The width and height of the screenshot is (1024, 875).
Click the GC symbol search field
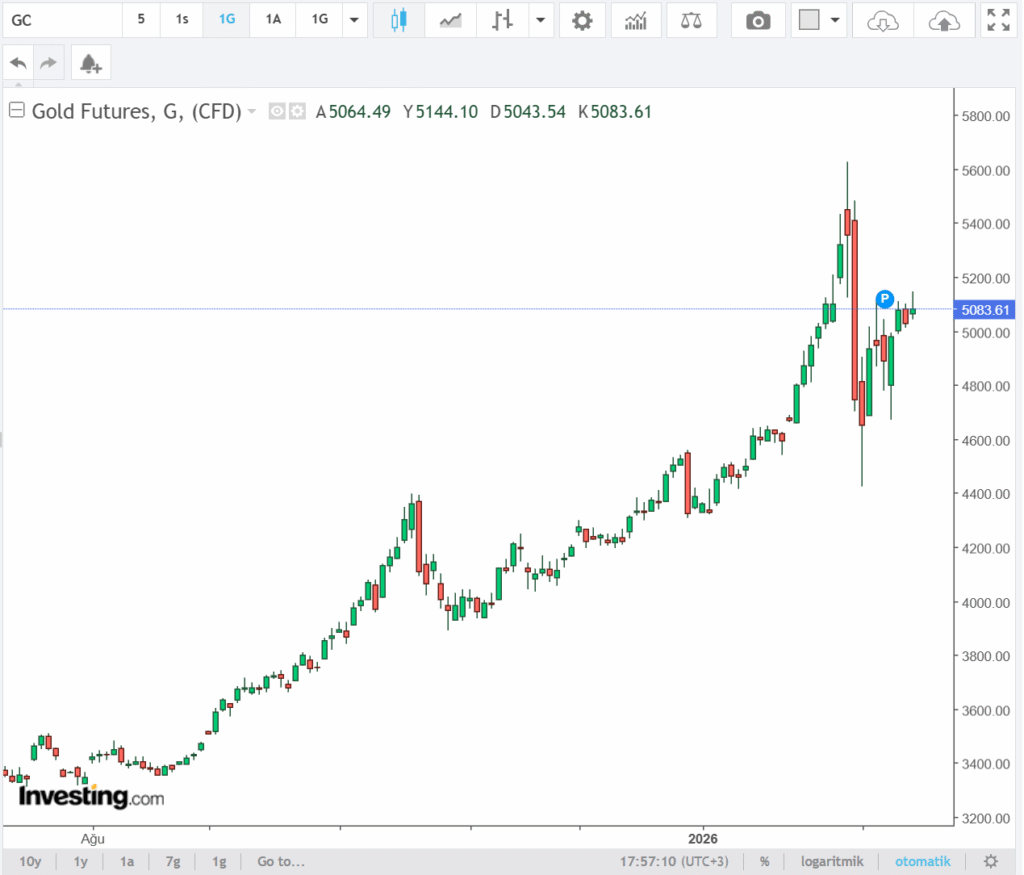point(62,19)
